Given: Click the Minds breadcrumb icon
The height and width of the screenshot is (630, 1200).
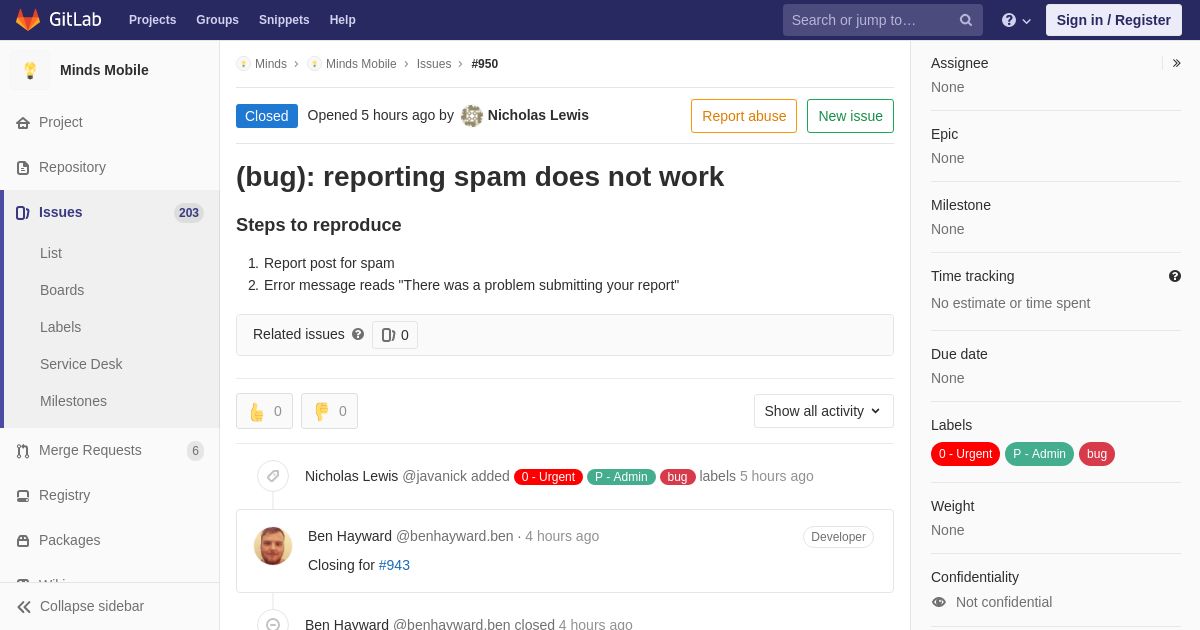Looking at the screenshot, I should (x=243, y=64).
